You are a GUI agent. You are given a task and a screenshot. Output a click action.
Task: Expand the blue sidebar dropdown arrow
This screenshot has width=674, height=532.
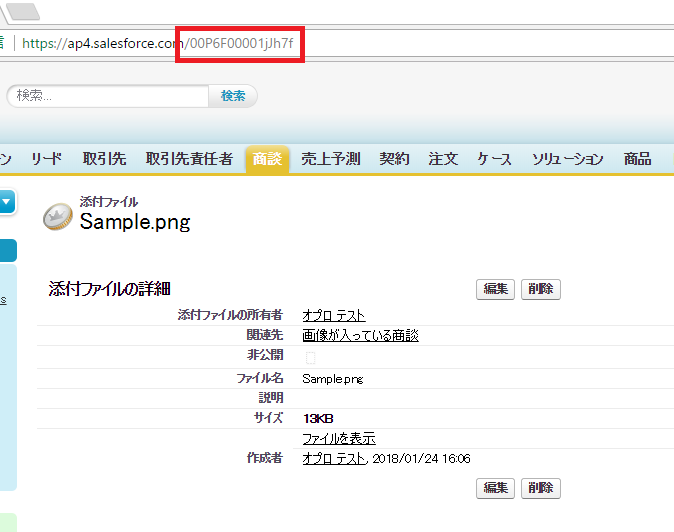pos(6,203)
